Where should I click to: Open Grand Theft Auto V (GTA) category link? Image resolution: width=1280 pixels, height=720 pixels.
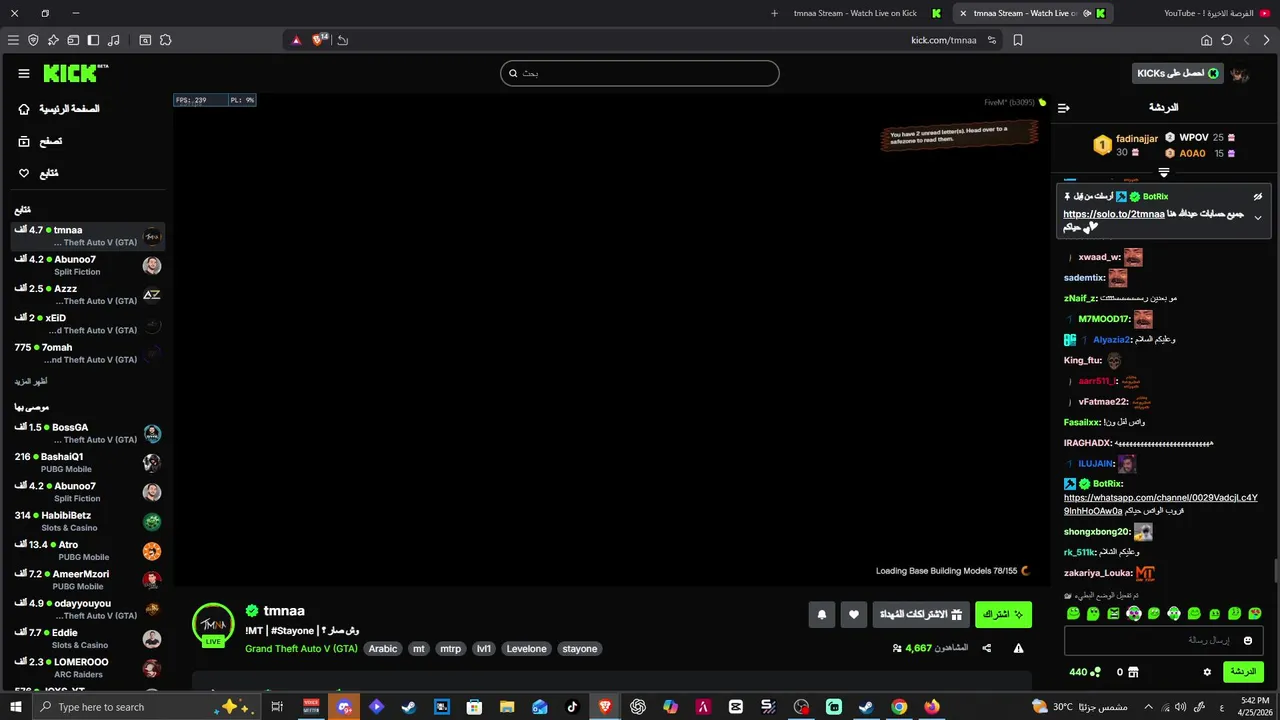point(301,649)
